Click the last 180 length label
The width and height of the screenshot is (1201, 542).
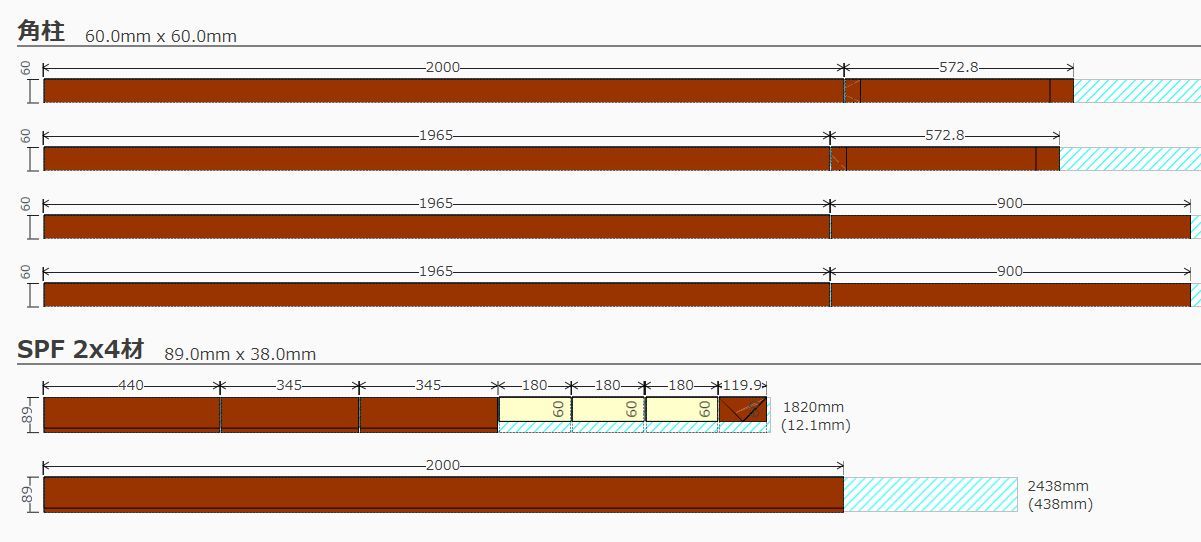click(x=681, y=386)
